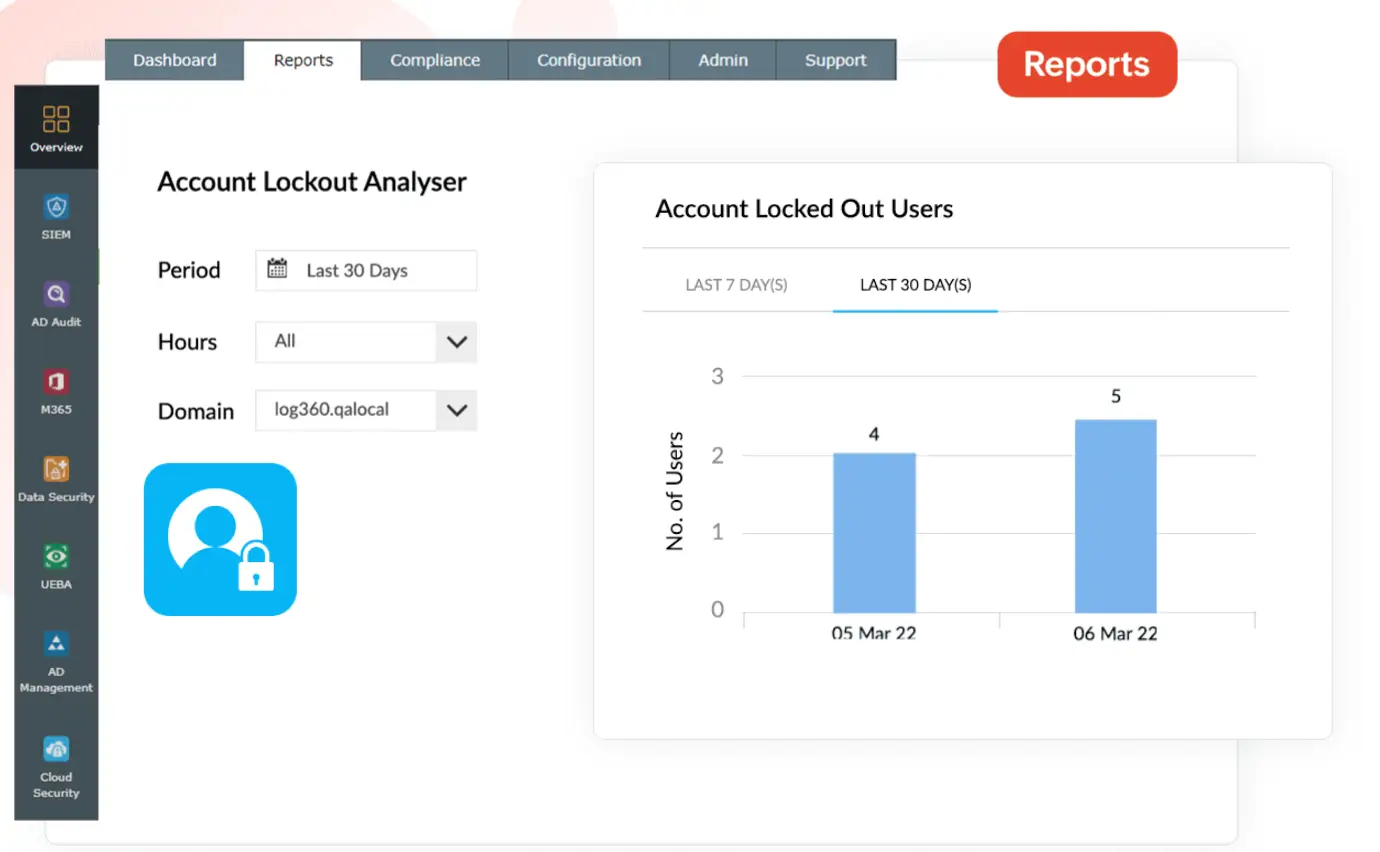The width and height of the screenshot is (1380, 852).
Task: Open the Admin tab
Action: click(723, 60)
